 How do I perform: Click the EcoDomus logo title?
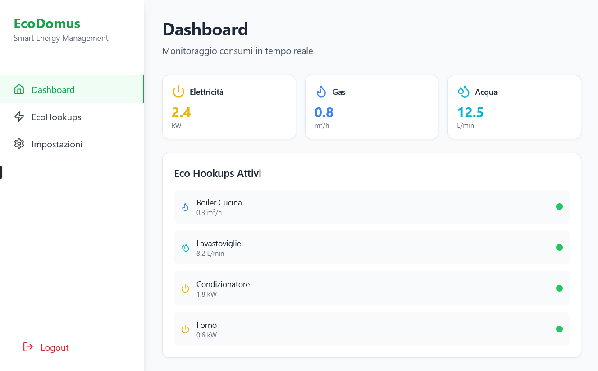pyautogui.click(x=47, y=24)
